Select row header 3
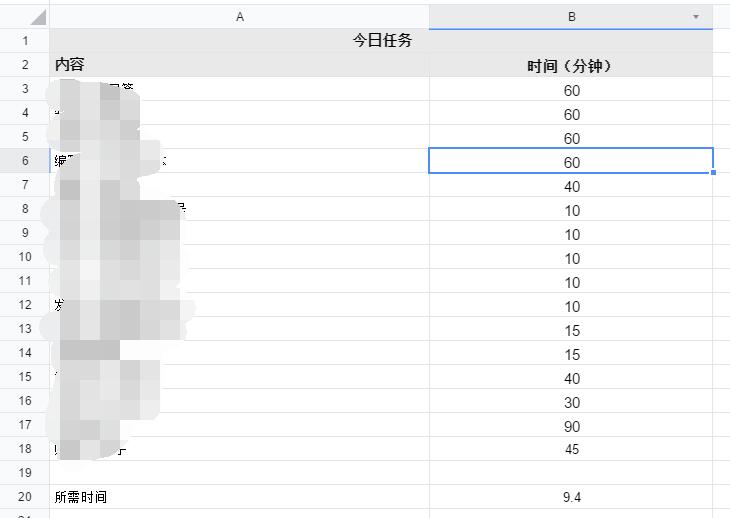 25,89
